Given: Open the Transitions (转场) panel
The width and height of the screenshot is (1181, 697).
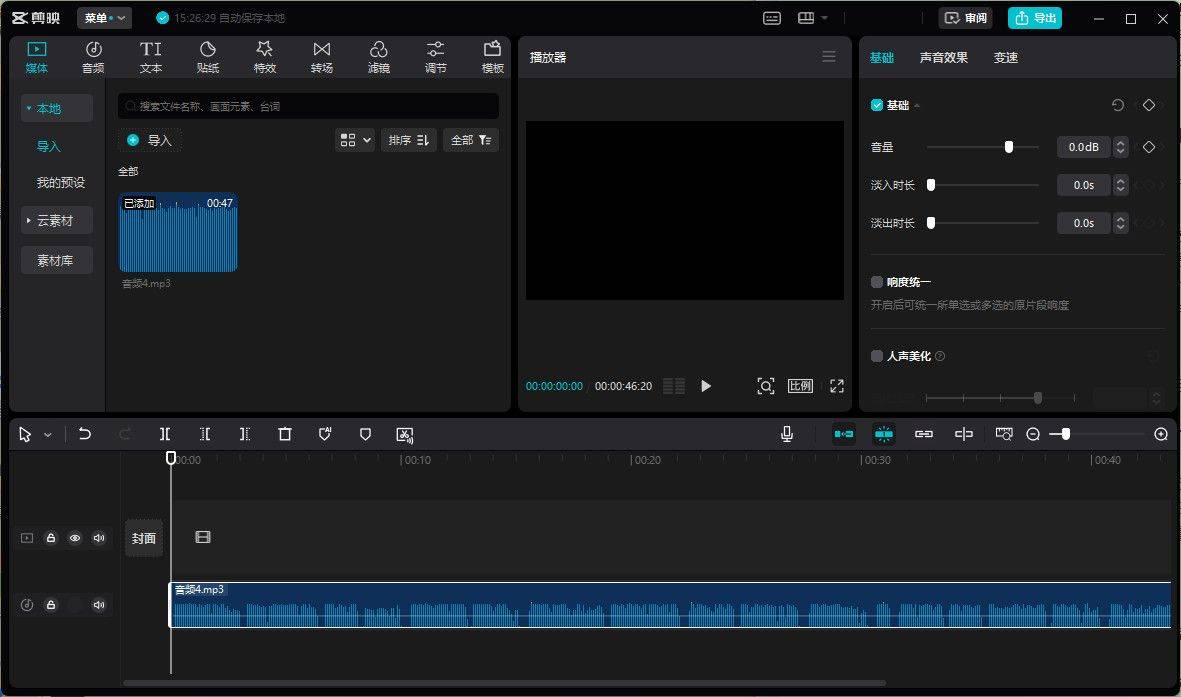Looking at the screenshot, I should point(321,57).
